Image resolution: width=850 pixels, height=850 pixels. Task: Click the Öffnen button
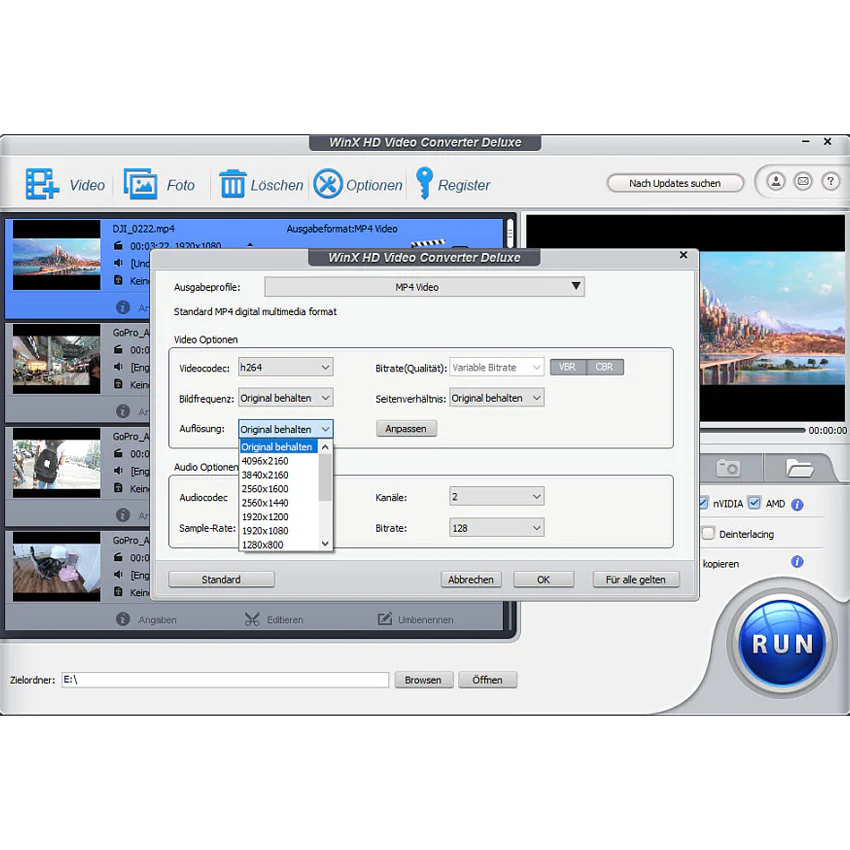(x=487, y=680)
